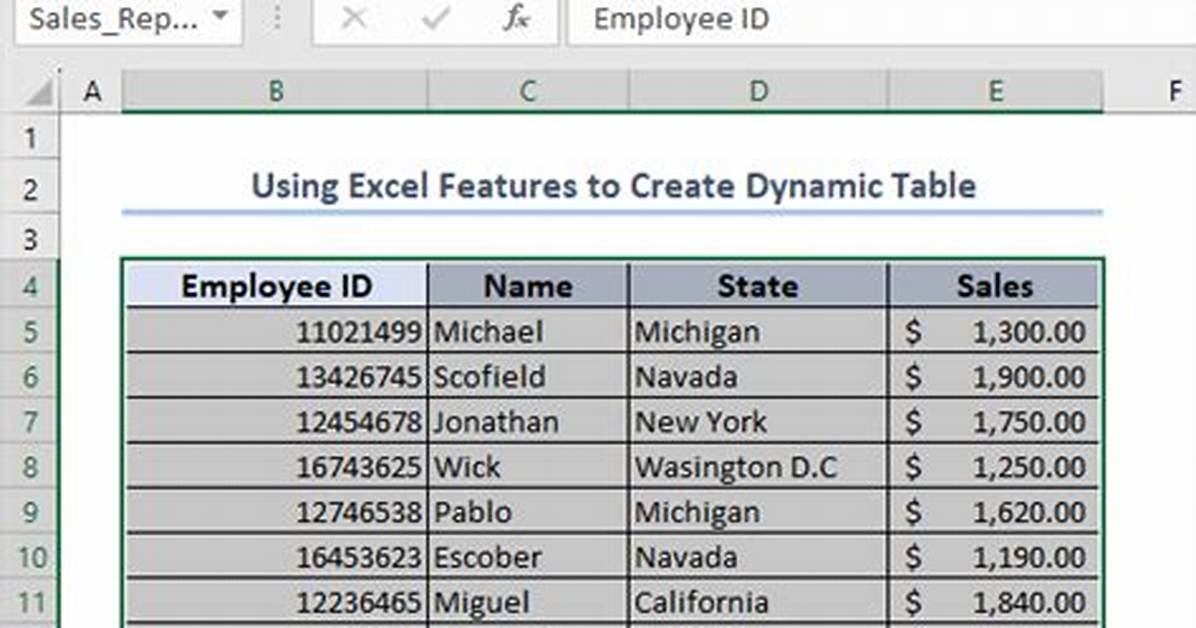1196x628 pixels.
Task: Select the State header cell
Action: point(758,286)
